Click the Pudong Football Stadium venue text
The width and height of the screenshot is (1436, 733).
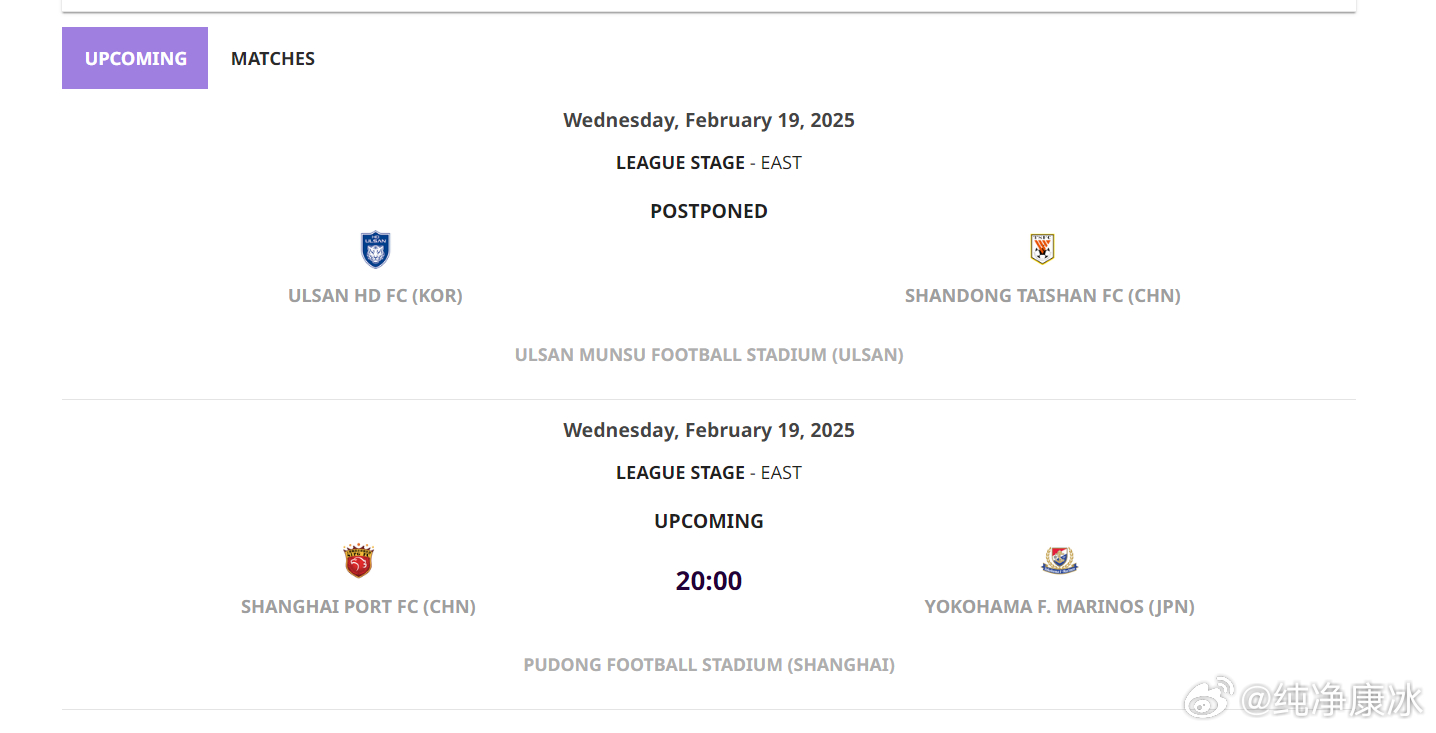pos(709,665)
